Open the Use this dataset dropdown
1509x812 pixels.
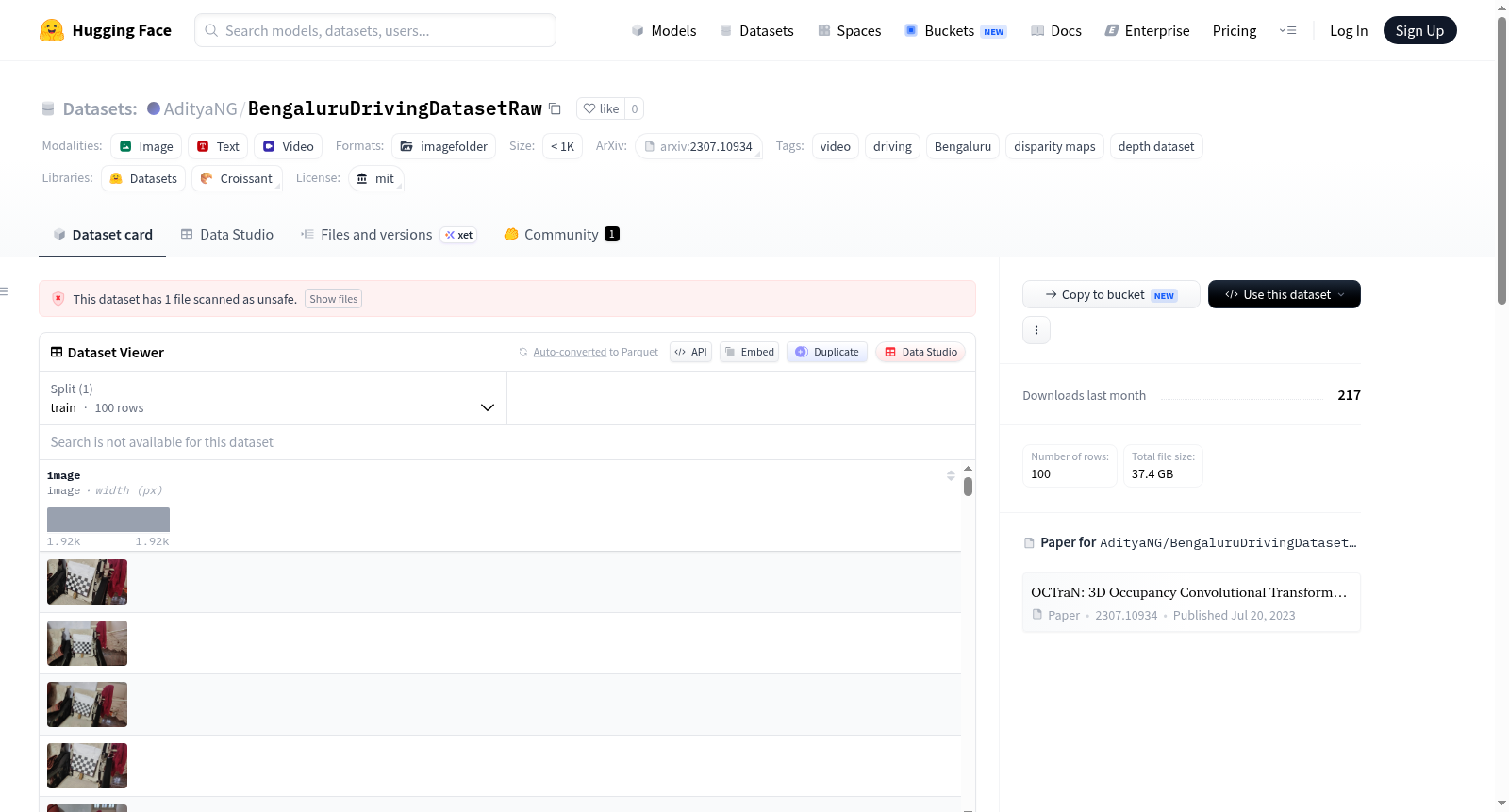[1284, 294]
